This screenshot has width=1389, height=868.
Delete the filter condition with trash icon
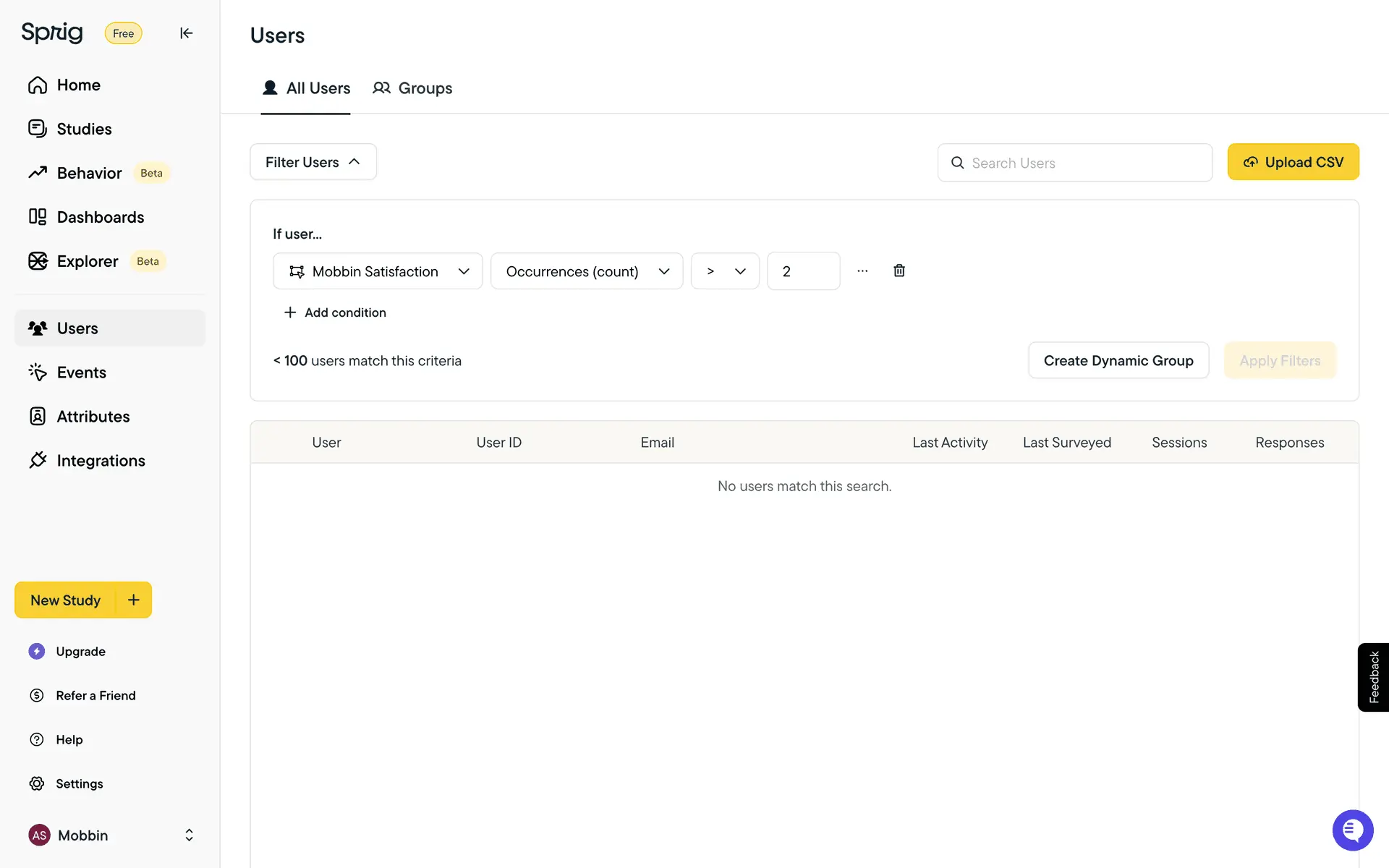899,271
